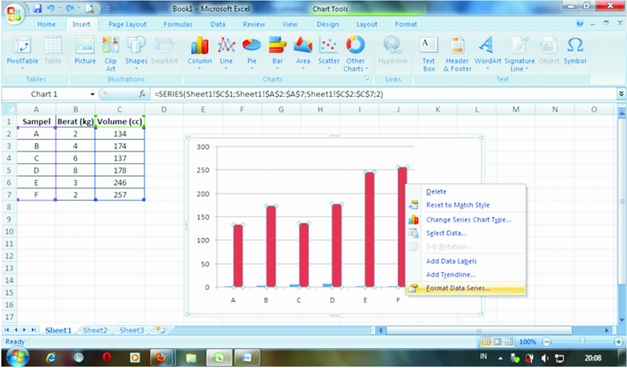Click Add Trendline in the context menu
Screen dimensions: 627x368
click(x=451, y=275)
